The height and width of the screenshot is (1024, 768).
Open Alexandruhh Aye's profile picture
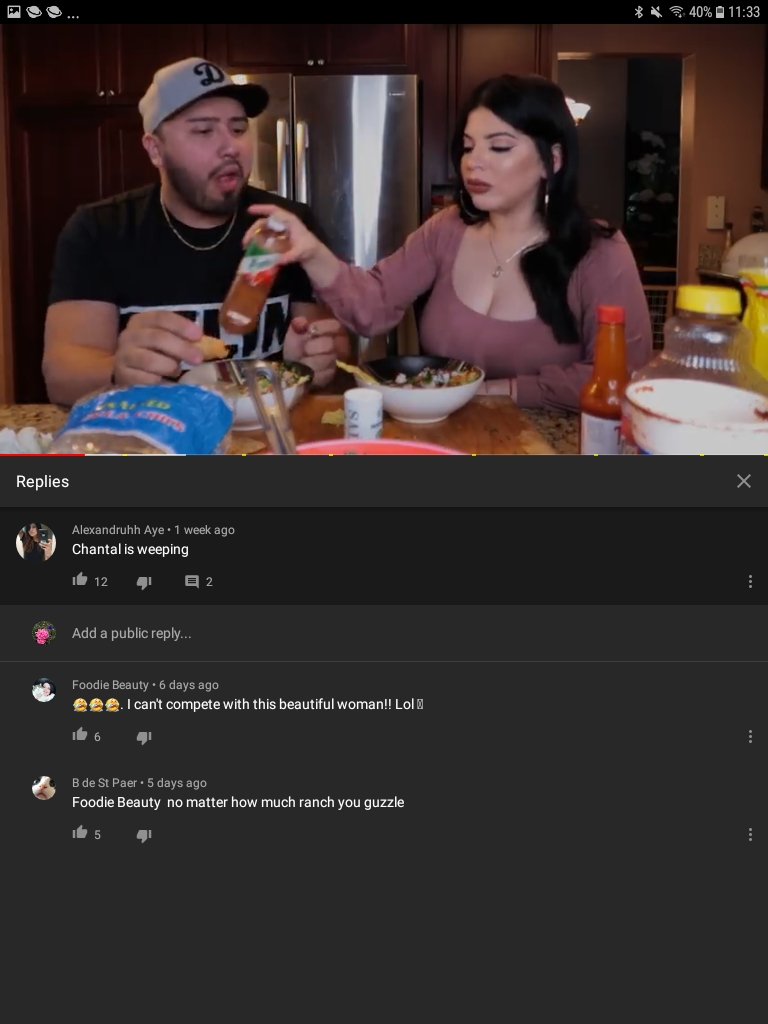36,542
